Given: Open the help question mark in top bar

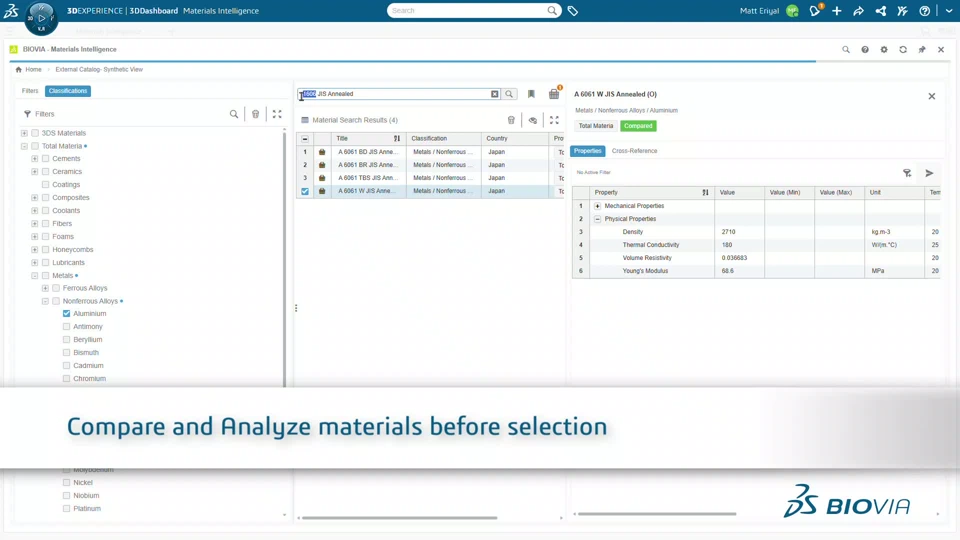Looking at the screenshot, I should coord(924,10).
